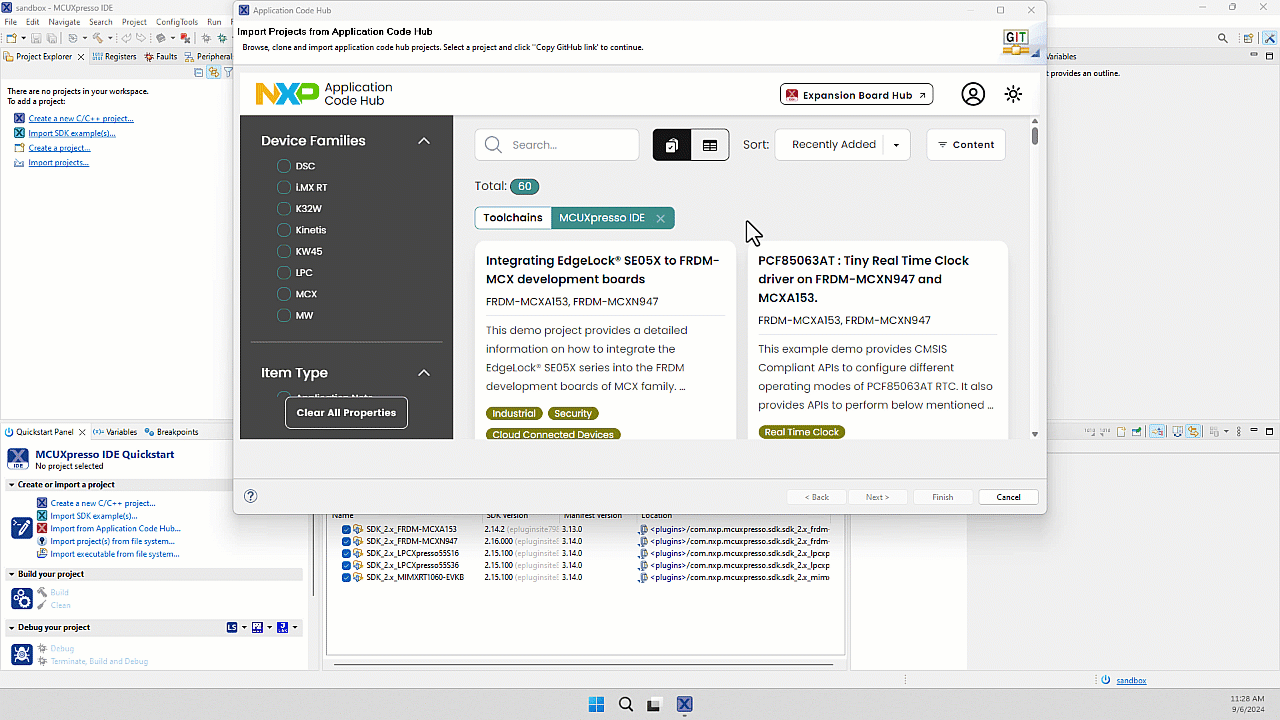Viewport: 1280px width, 720px height.
Task: Click the Terminate red icon in IDE toolbar
Action: [x=185, y=38]
